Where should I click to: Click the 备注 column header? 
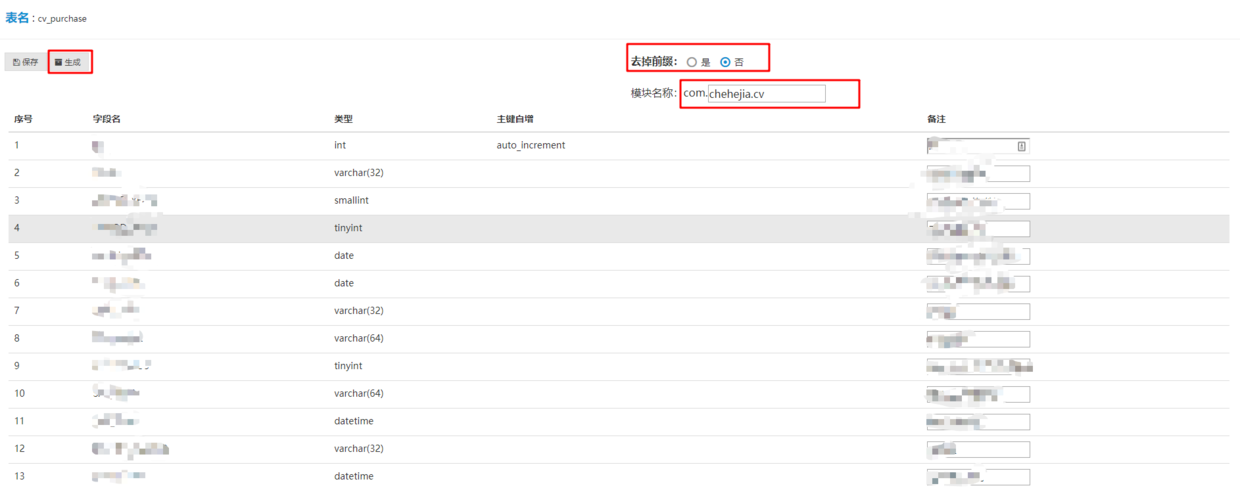click(936, 119)
